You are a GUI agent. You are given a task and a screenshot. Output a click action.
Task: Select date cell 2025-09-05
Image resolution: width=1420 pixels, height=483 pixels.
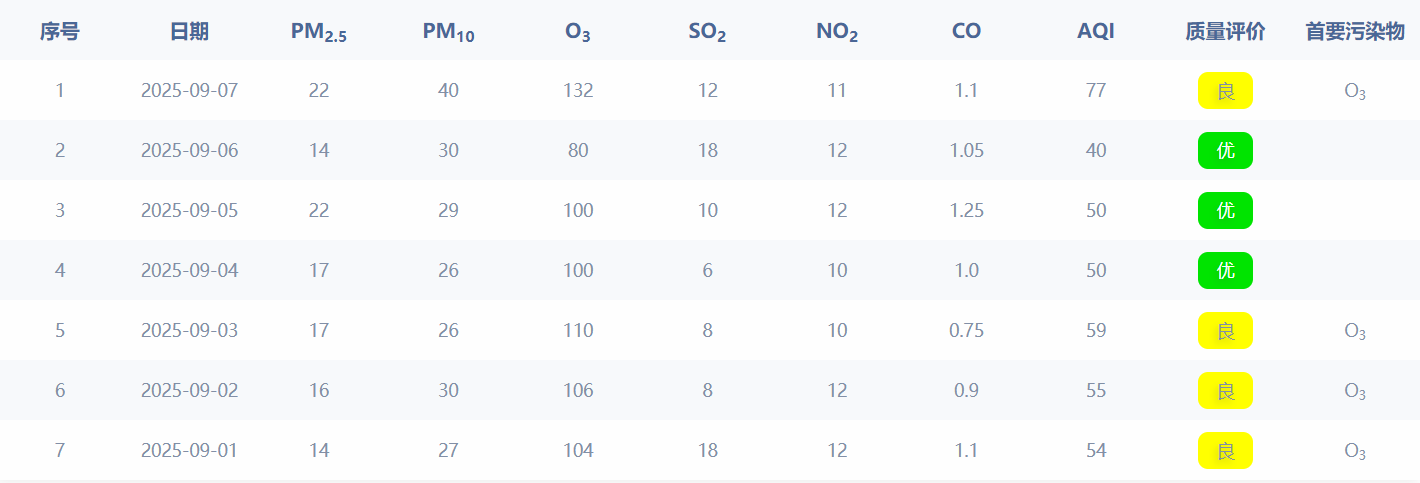click(189, 211)
